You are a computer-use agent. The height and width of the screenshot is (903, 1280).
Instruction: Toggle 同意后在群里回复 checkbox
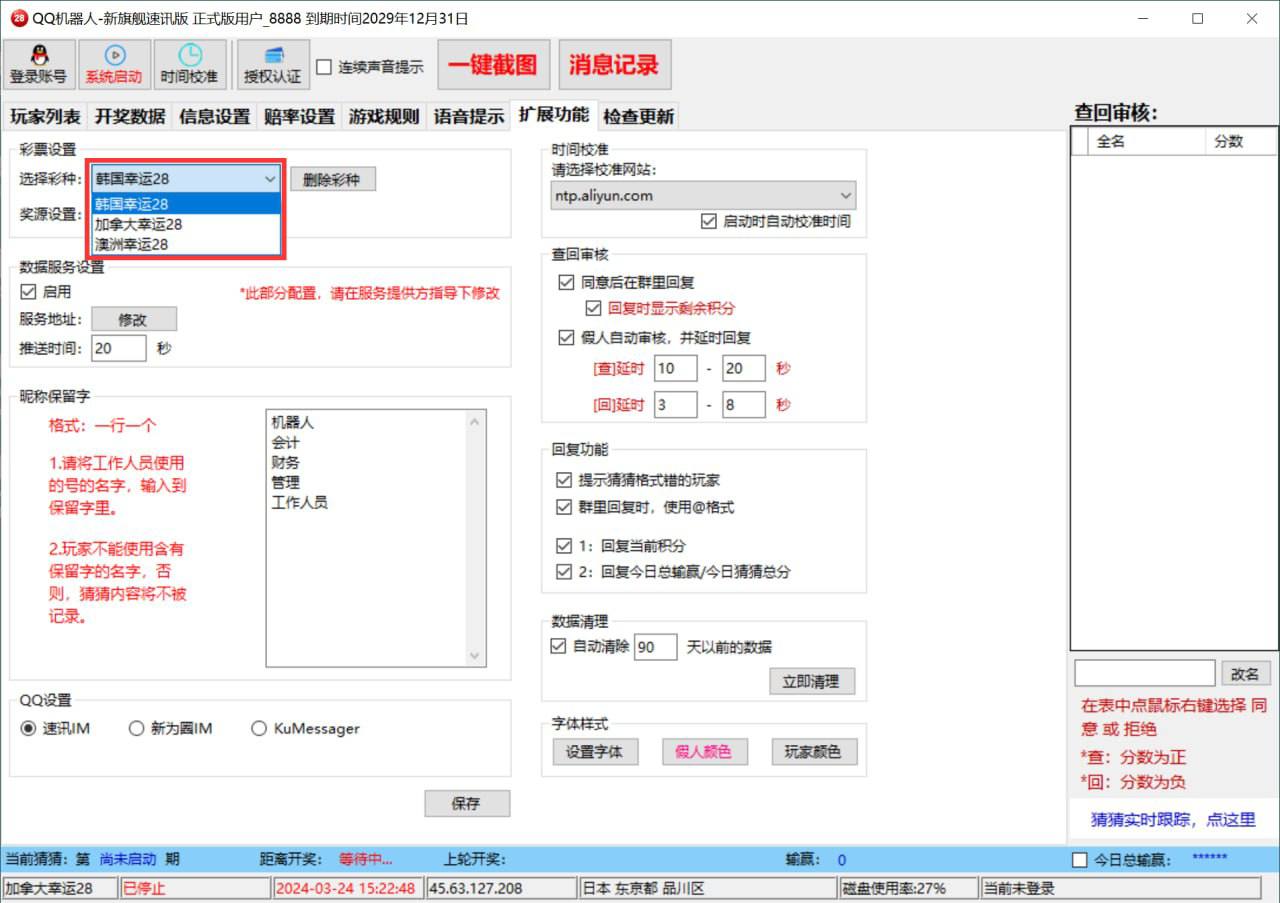(x=567, y=282)
